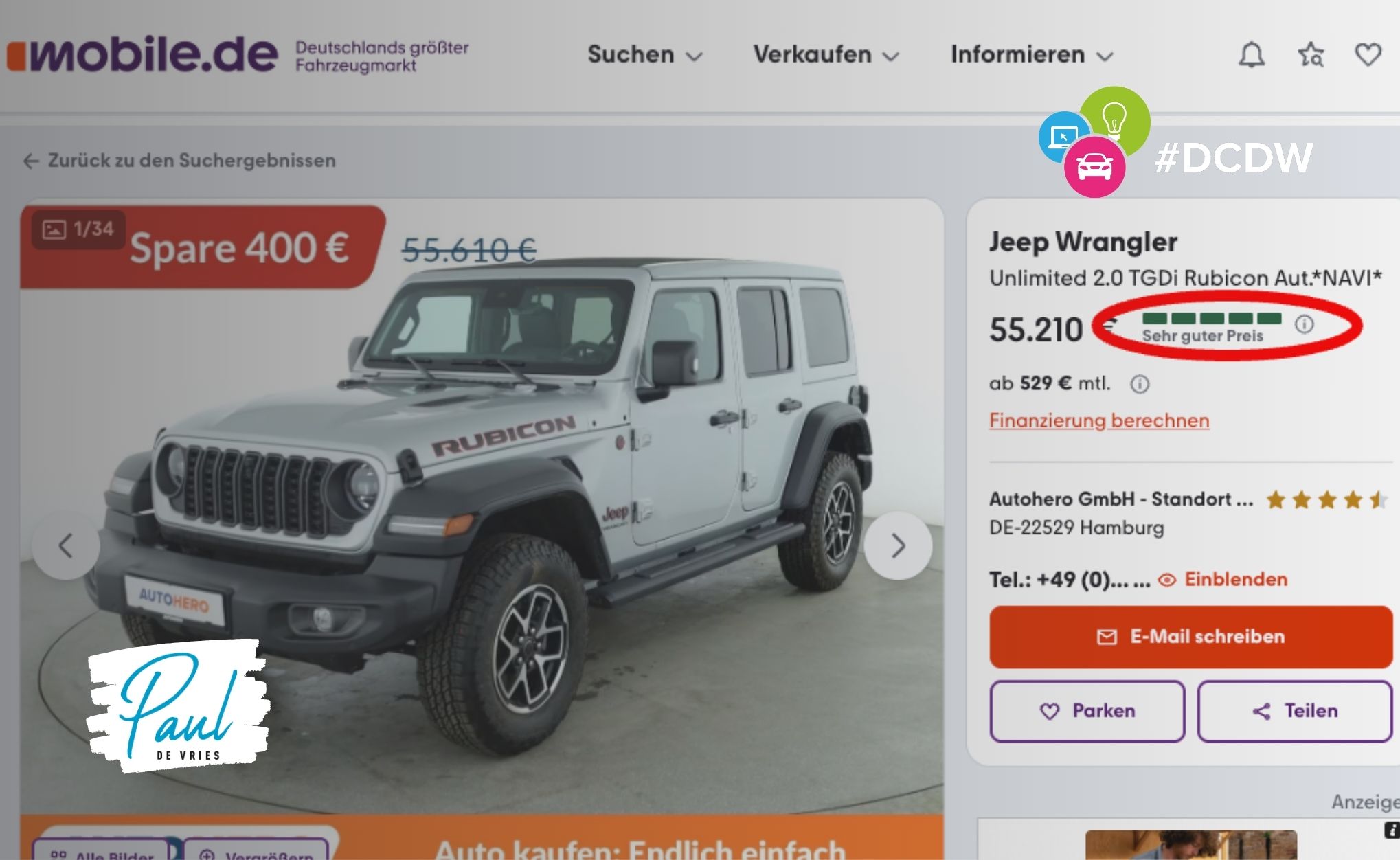This screenshot has height=860, width=1400.
Task: Expand the Informieren menu
Action: click(x=1032, y=54)
